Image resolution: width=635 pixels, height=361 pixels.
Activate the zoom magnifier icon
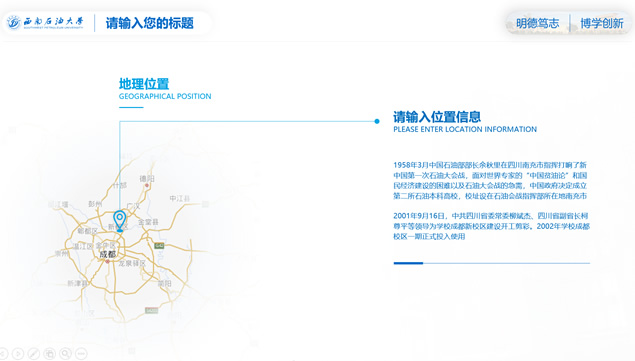coord(65,354)
